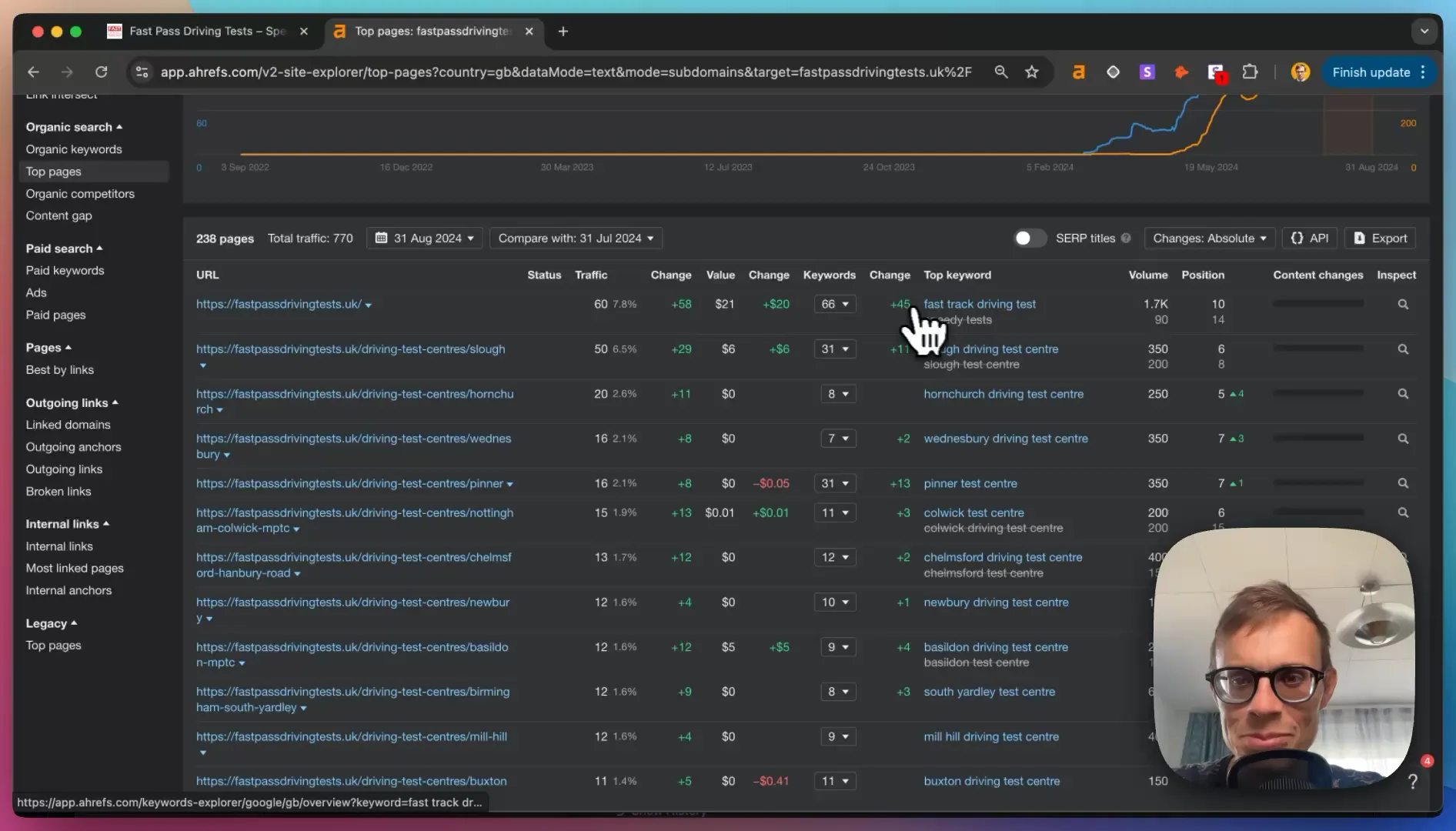Screen dimensions: 1456x831
Task: Click the SERP titles help icon
Action: (1126, 239)
